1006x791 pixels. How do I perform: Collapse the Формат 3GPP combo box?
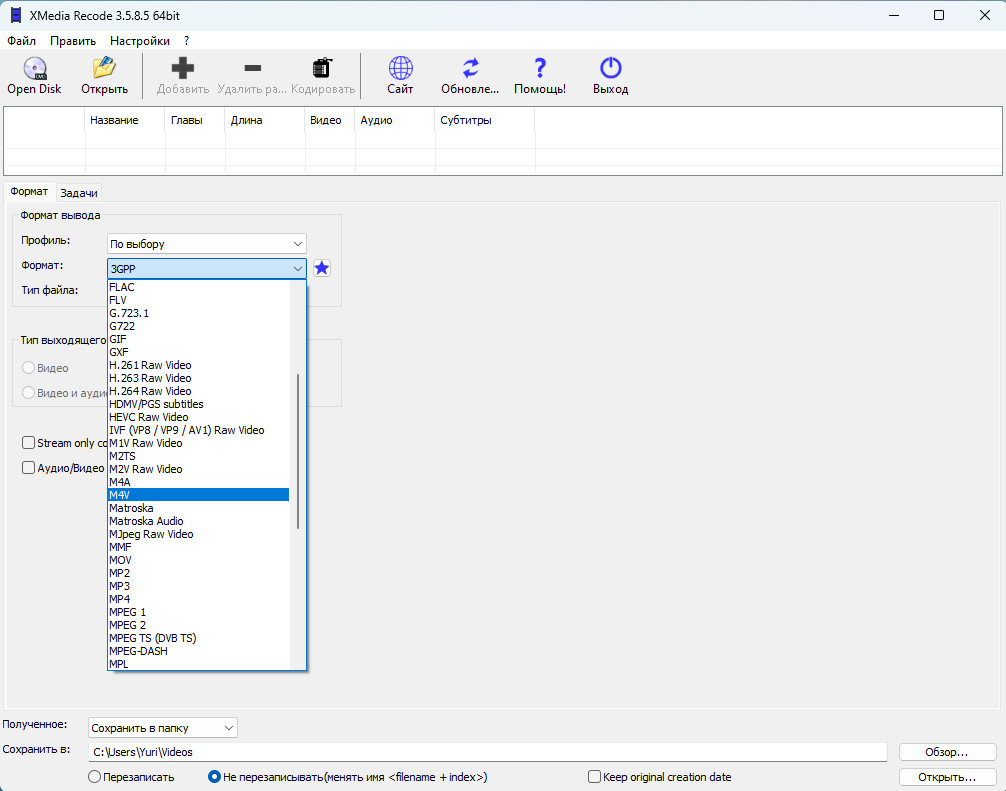pyautogui.click(x=207, y=269)
